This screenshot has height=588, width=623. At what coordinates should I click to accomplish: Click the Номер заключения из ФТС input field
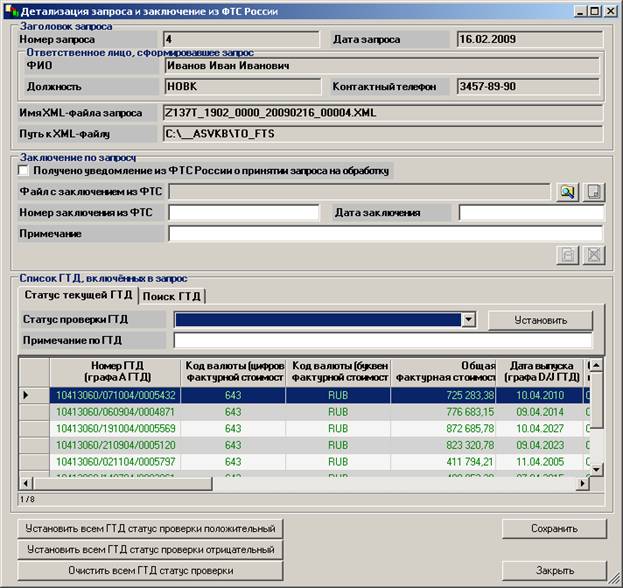point(241,213)
